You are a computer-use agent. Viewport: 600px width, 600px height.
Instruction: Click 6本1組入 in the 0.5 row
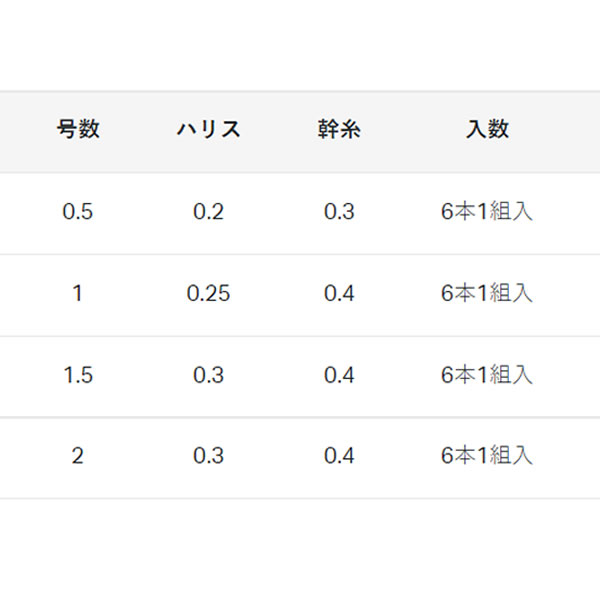(x=487, y=212)
